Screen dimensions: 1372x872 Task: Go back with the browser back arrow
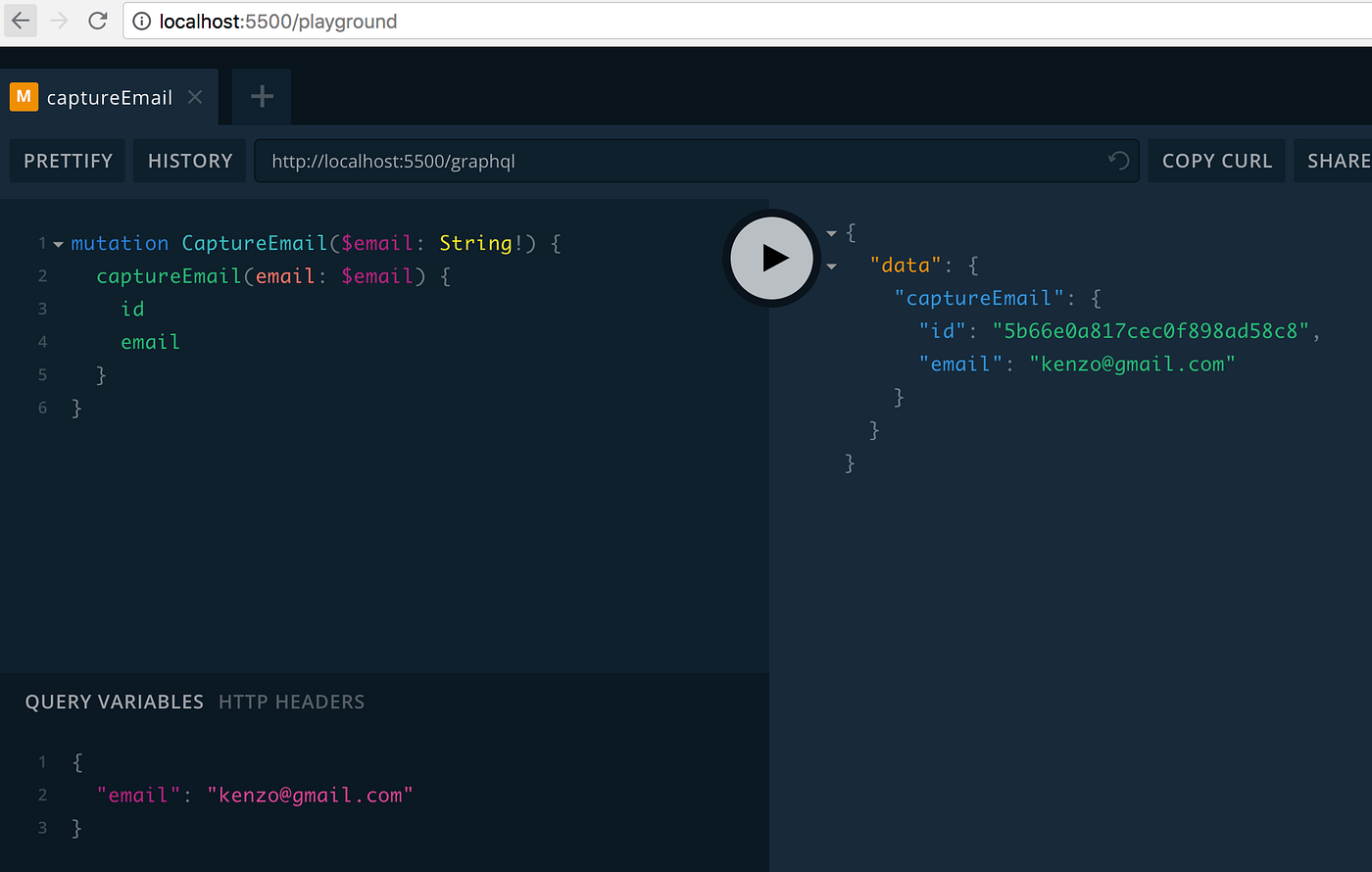(x=21, y=21)
